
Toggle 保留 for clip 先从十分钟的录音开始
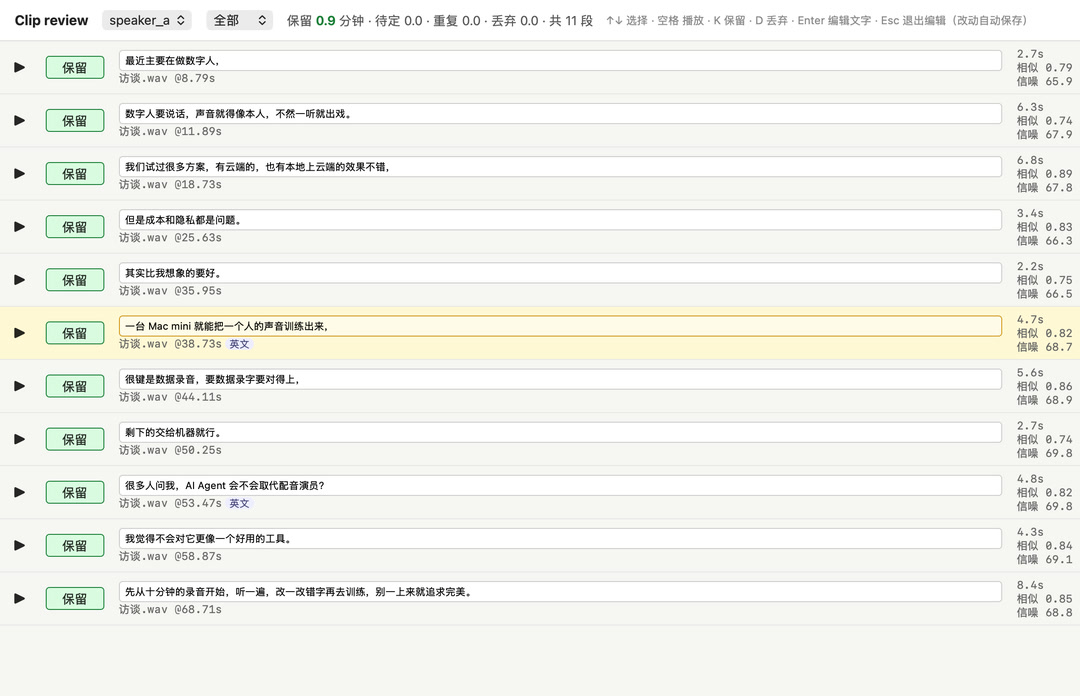coord(75,598)
